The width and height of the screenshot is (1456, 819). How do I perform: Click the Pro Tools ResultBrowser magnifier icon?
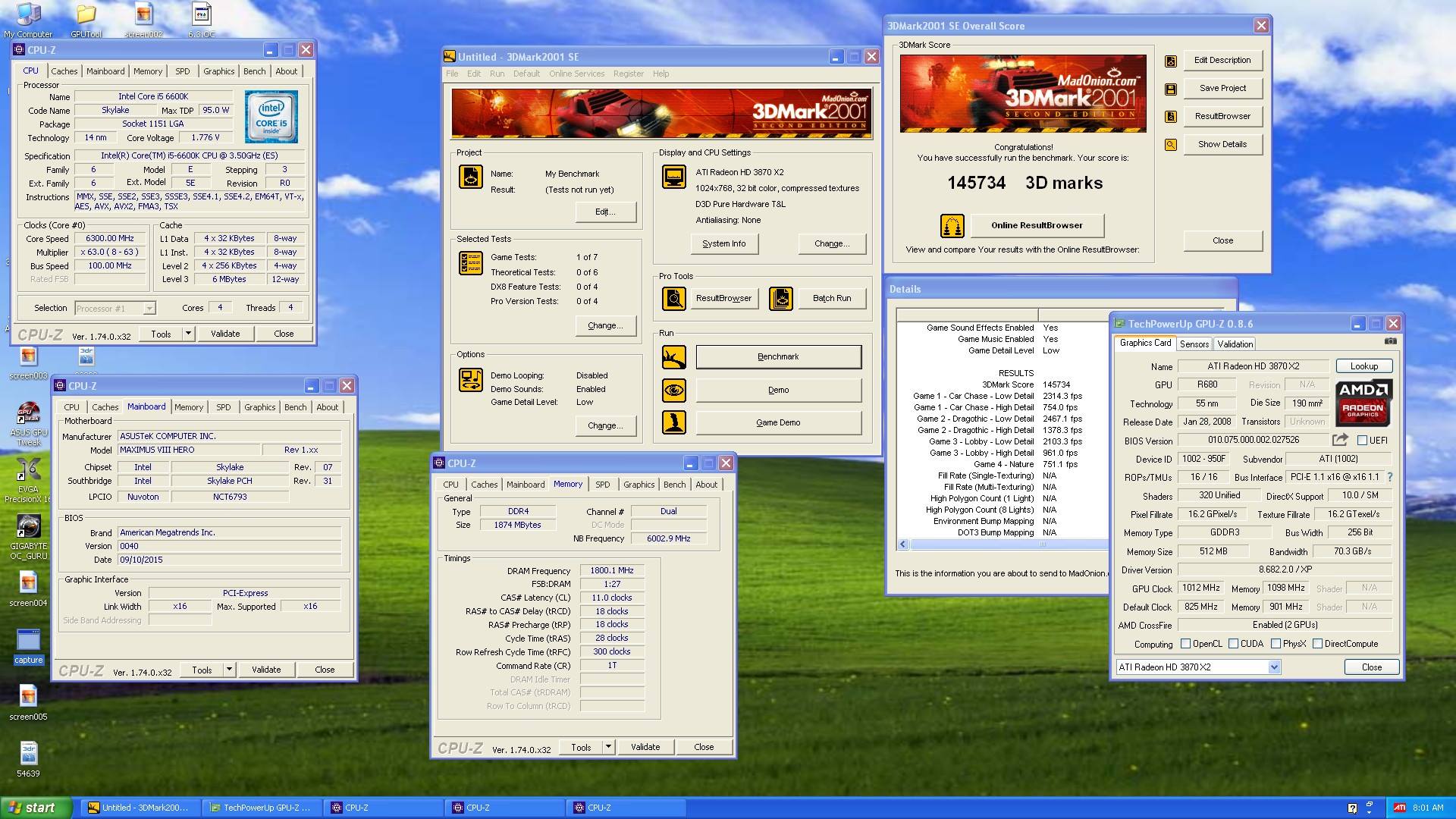[673, 299]
